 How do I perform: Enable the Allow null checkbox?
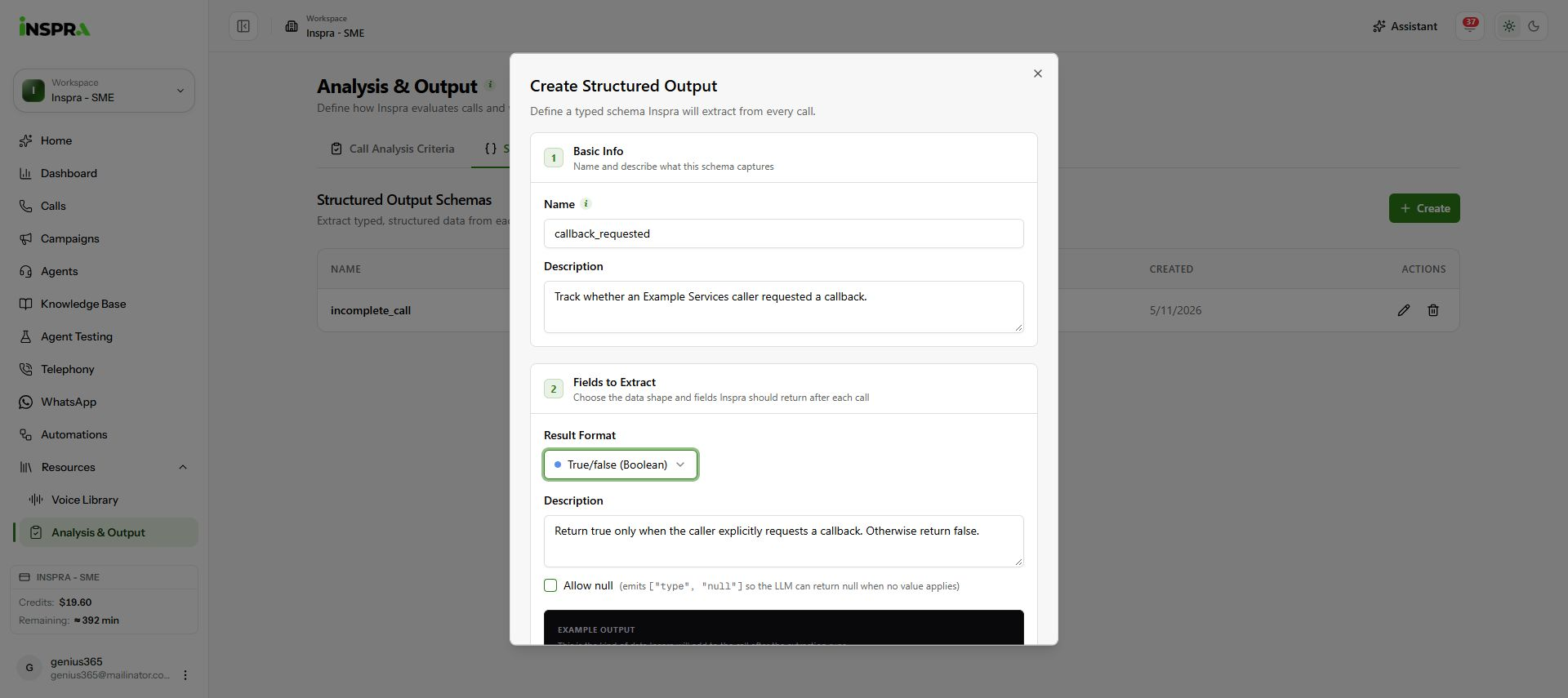pyautogui.click(x=550, y=585)
